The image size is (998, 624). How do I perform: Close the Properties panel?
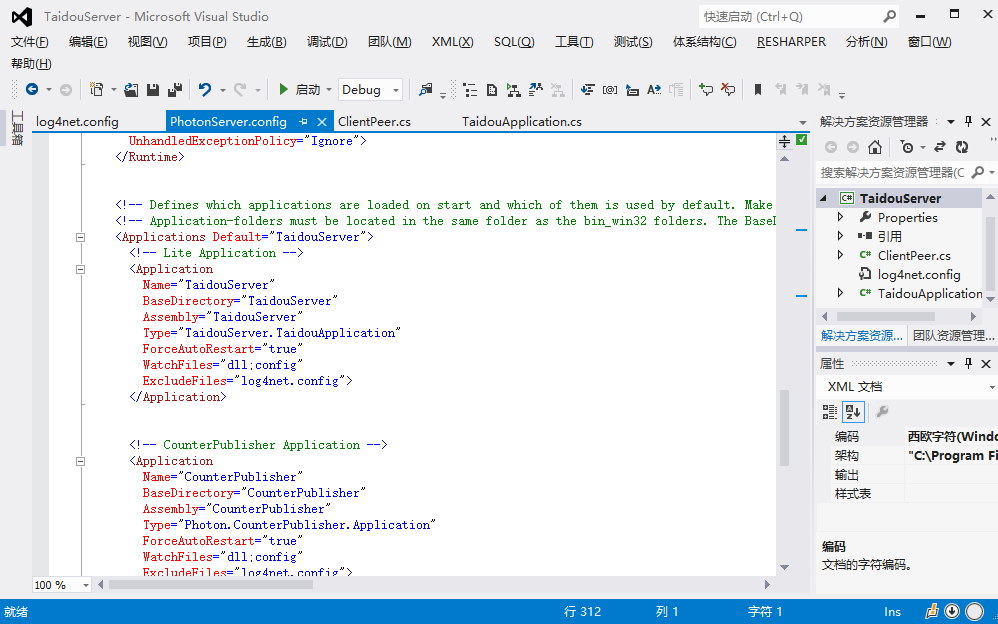point(986,363)
